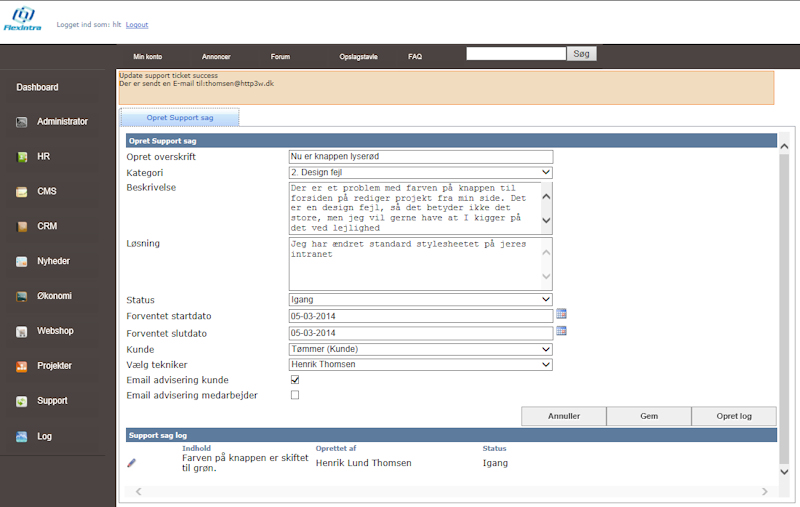Open Opslagstavle menu
This screenshot has height=507, width=800.
click(x=359, y=57)
